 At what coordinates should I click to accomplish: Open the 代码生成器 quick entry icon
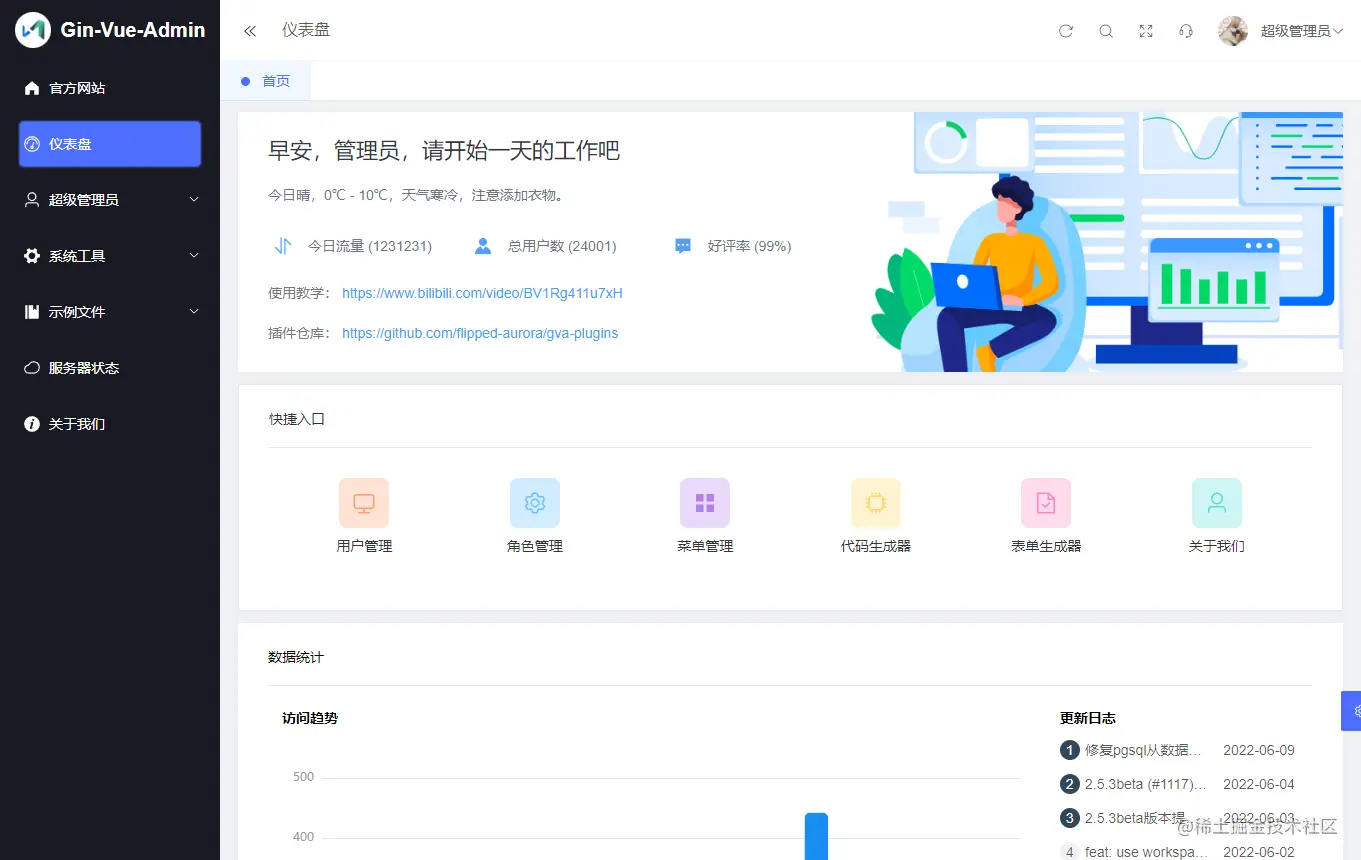point(876,503)
